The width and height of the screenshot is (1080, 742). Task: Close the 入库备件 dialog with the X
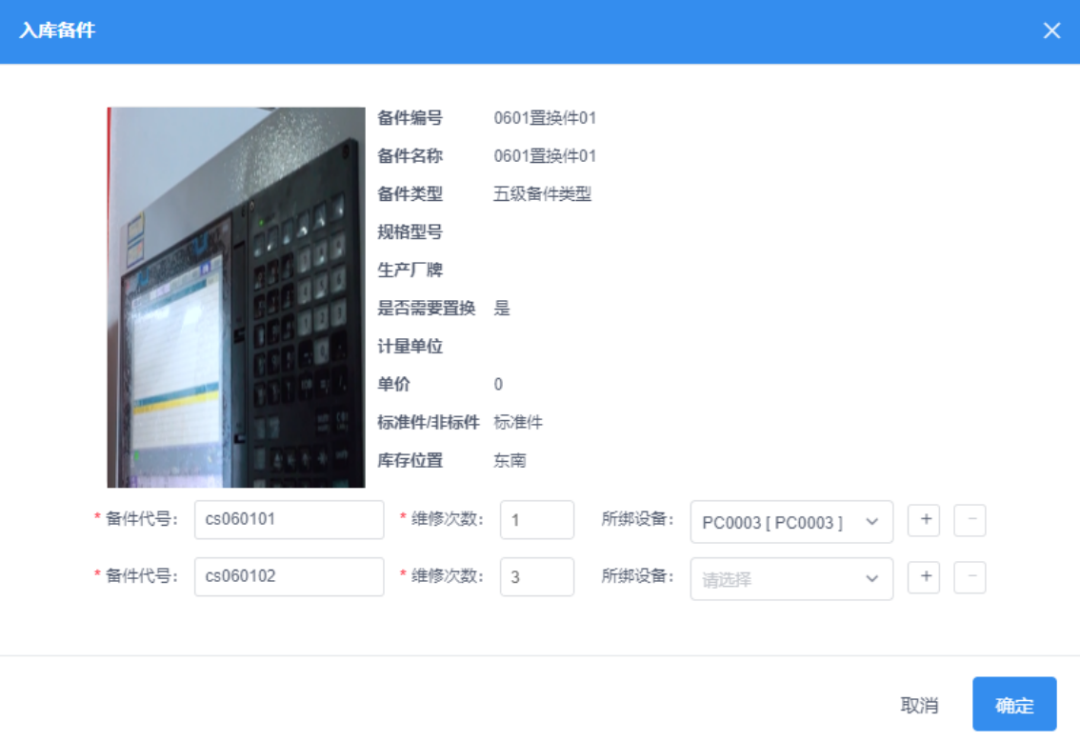1051,31
